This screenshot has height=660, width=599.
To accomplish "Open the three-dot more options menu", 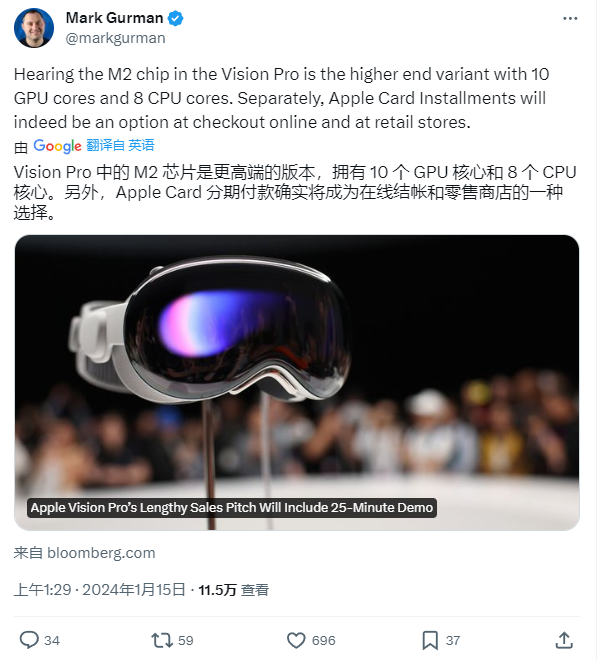I will coord(571,19).
